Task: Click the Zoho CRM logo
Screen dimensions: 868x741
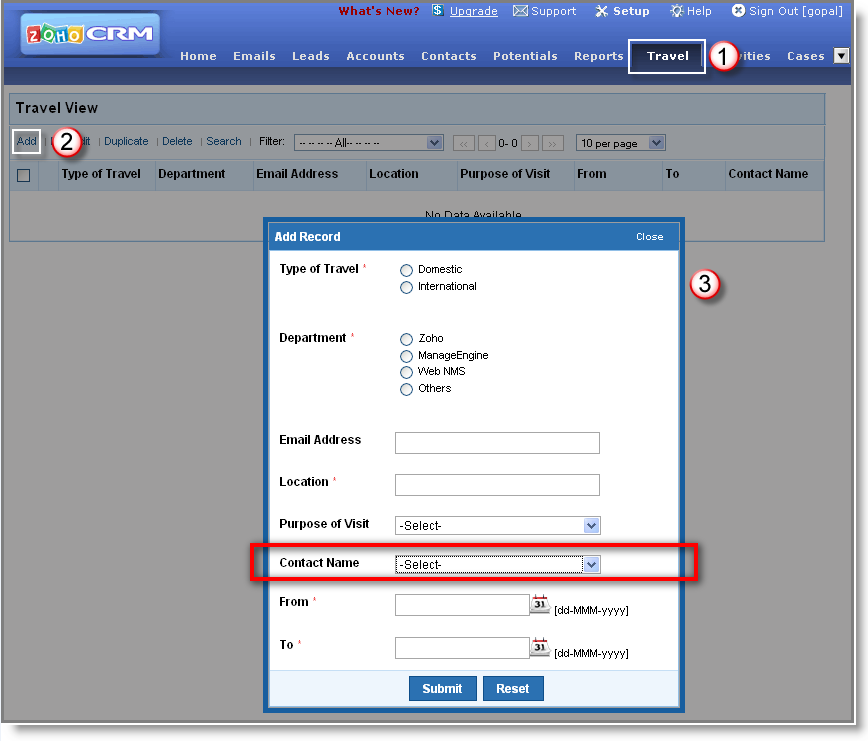Action: click(x=90, y=34)
